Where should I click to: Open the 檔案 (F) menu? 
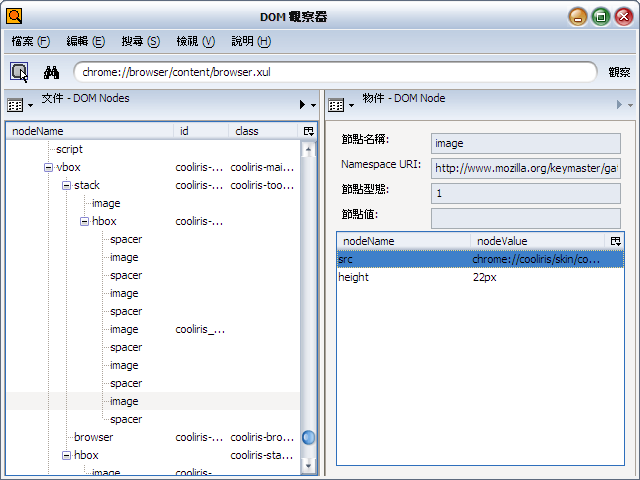30,41
